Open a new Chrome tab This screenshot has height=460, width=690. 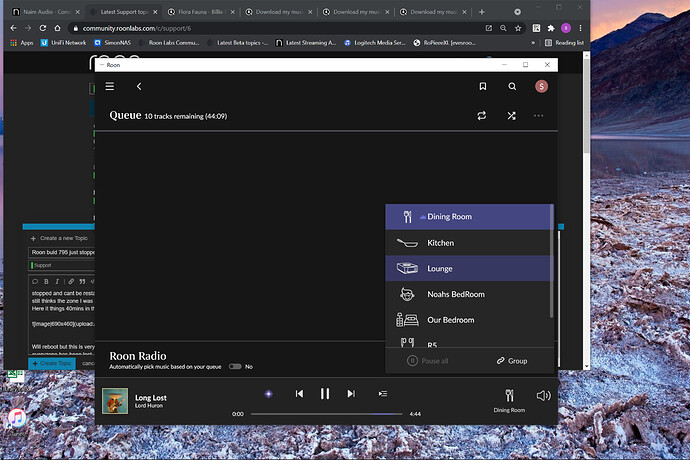(x=482, y=12)
